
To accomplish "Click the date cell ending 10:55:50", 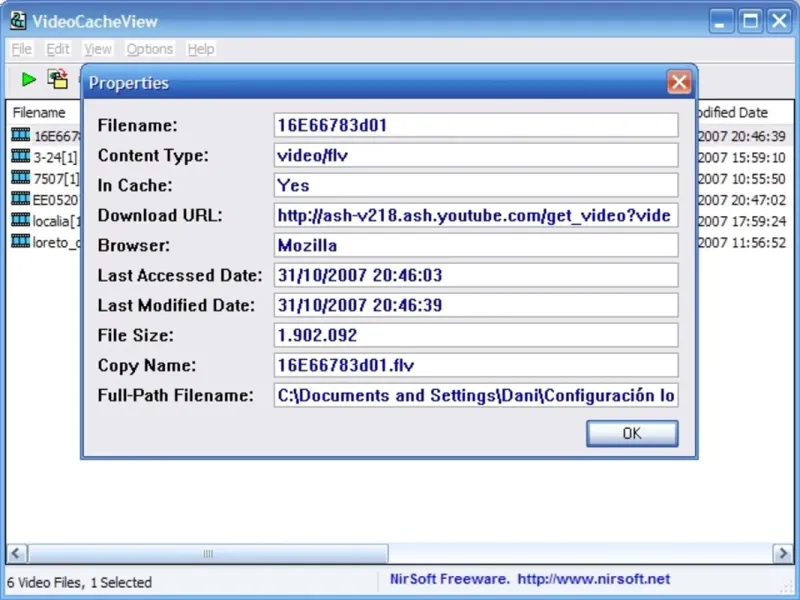I will (x=742, y=179).
